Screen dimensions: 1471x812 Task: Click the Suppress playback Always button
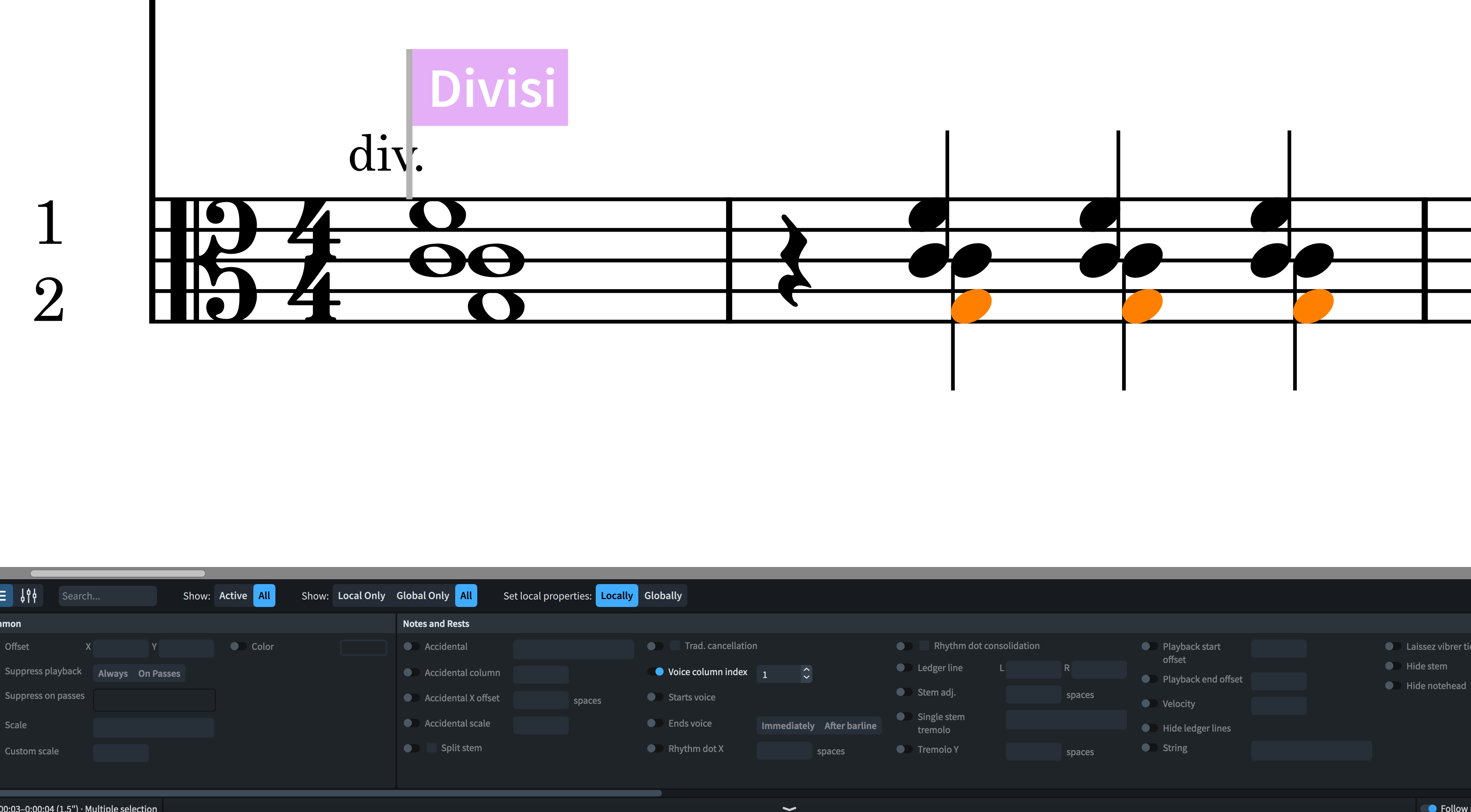[x=113, y=674]
